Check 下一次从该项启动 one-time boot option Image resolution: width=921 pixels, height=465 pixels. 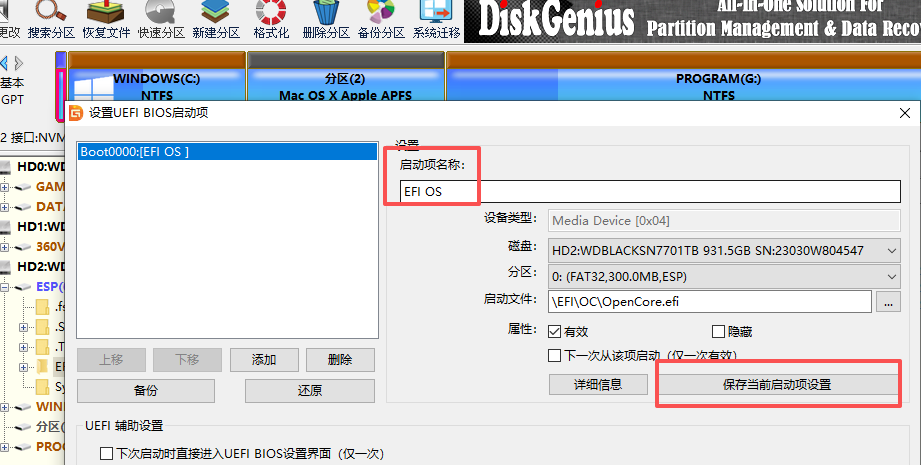click(x=554, y=355)
